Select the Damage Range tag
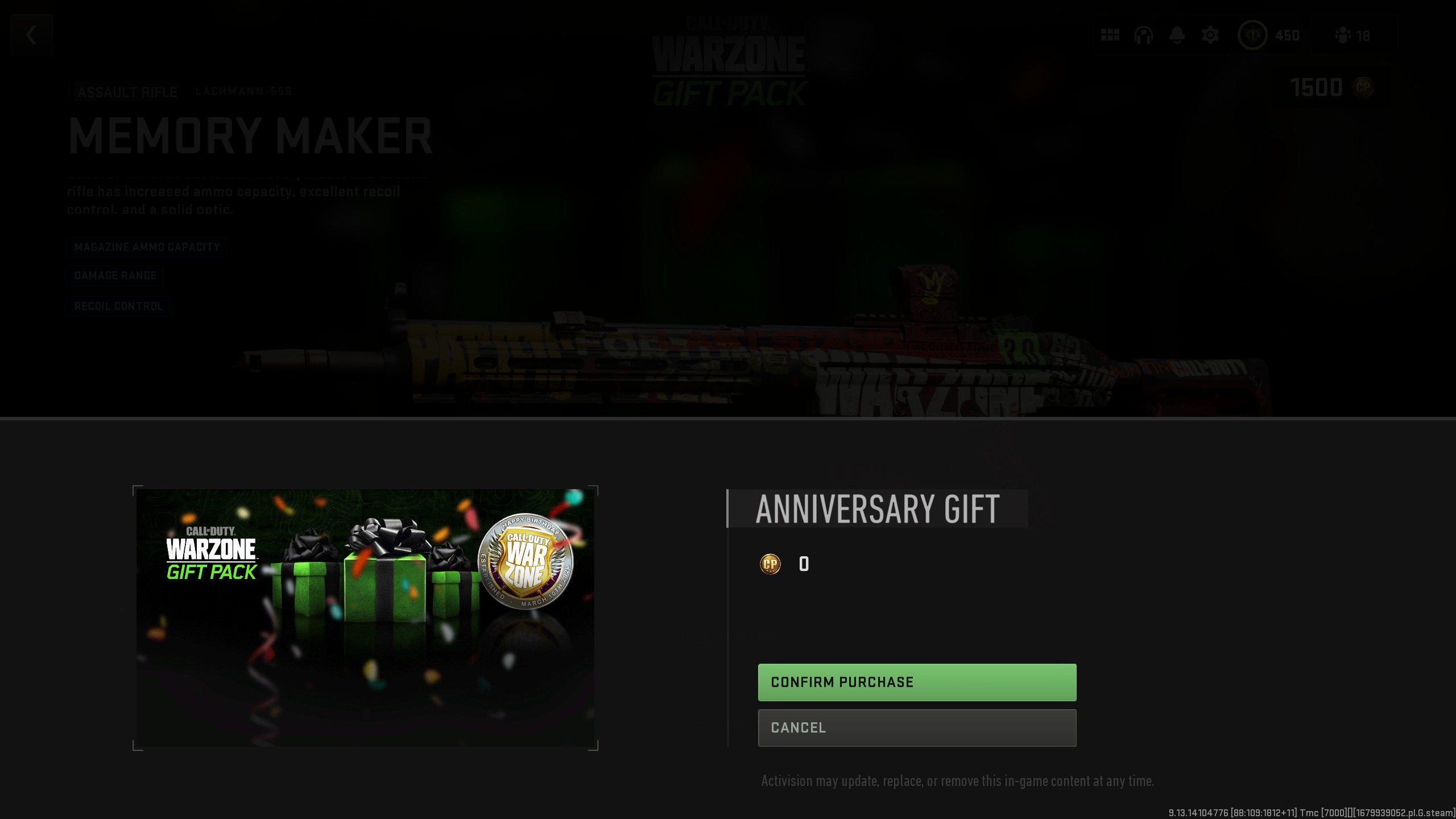The width and height of the screenshot is (1456, 819). [115, 275]
